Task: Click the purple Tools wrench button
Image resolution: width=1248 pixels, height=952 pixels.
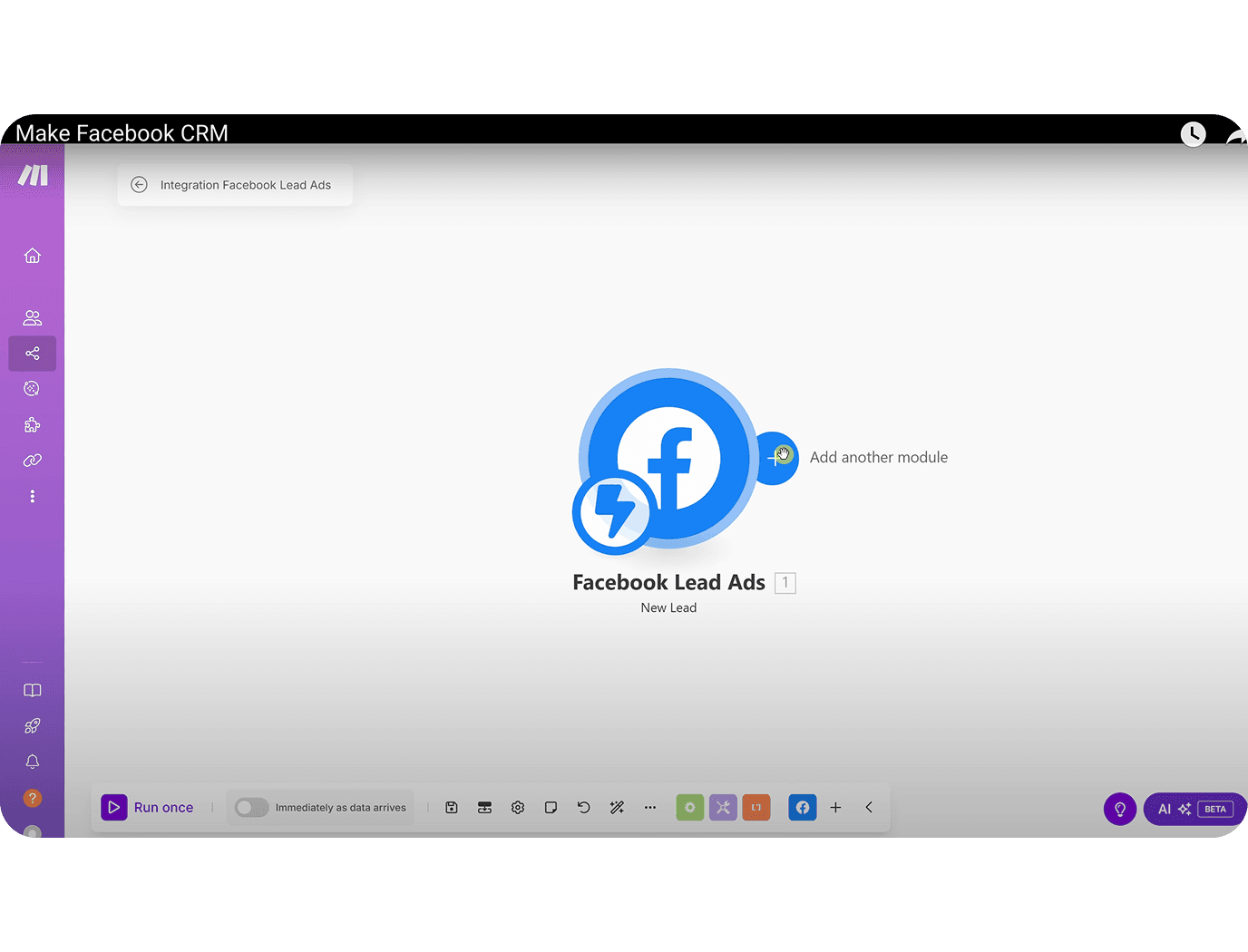Action: pyautogui.click(x=723, y=808)
